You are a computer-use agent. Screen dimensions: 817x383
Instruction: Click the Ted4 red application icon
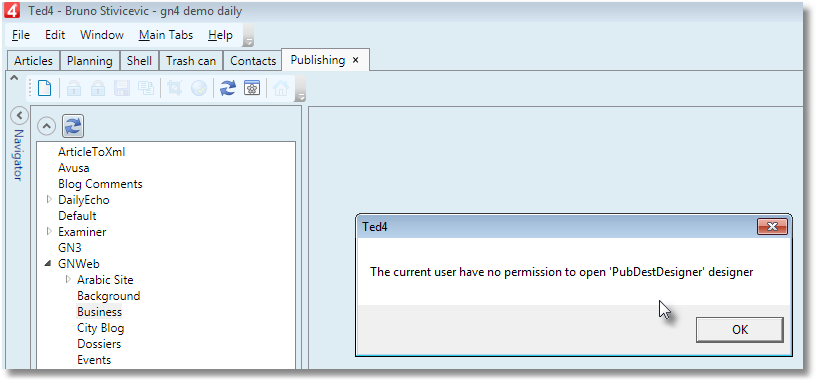(11, 10)
